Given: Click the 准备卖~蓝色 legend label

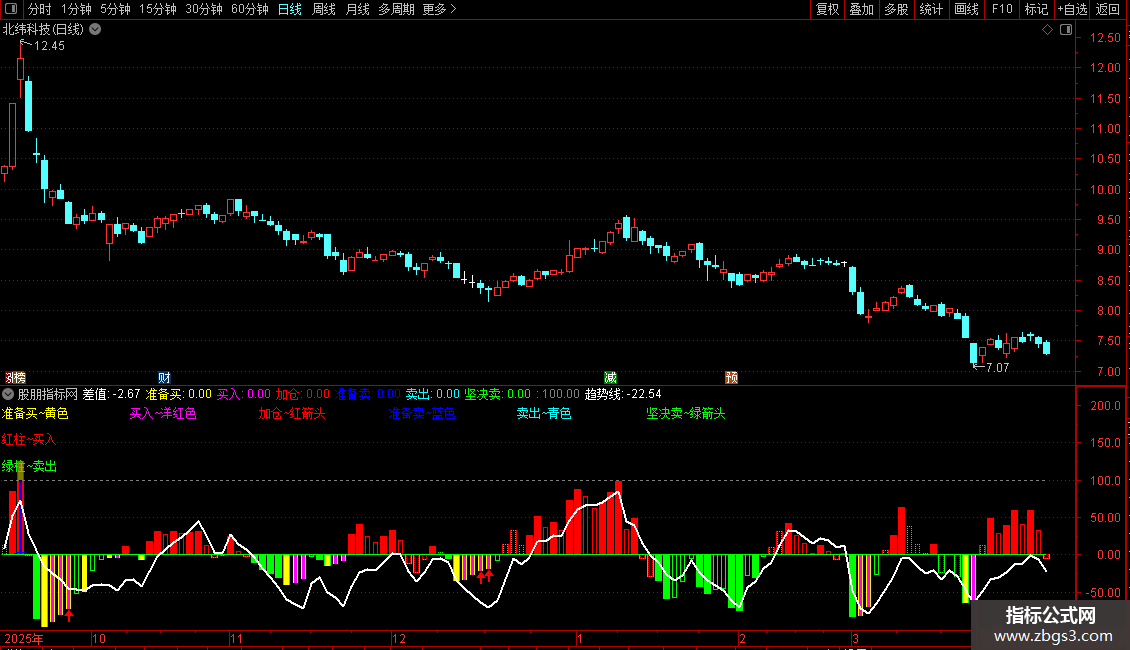Looking at the screenshot, I should pos(422,414).
